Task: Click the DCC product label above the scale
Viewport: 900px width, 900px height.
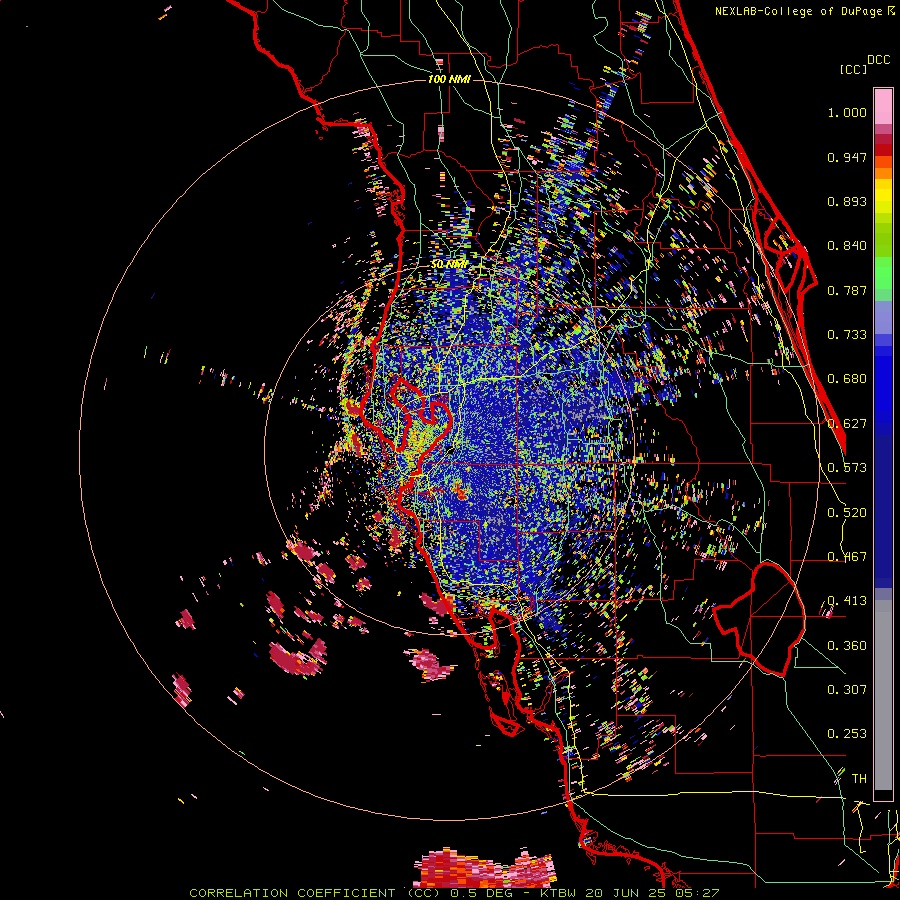Action: pos(878,60)
